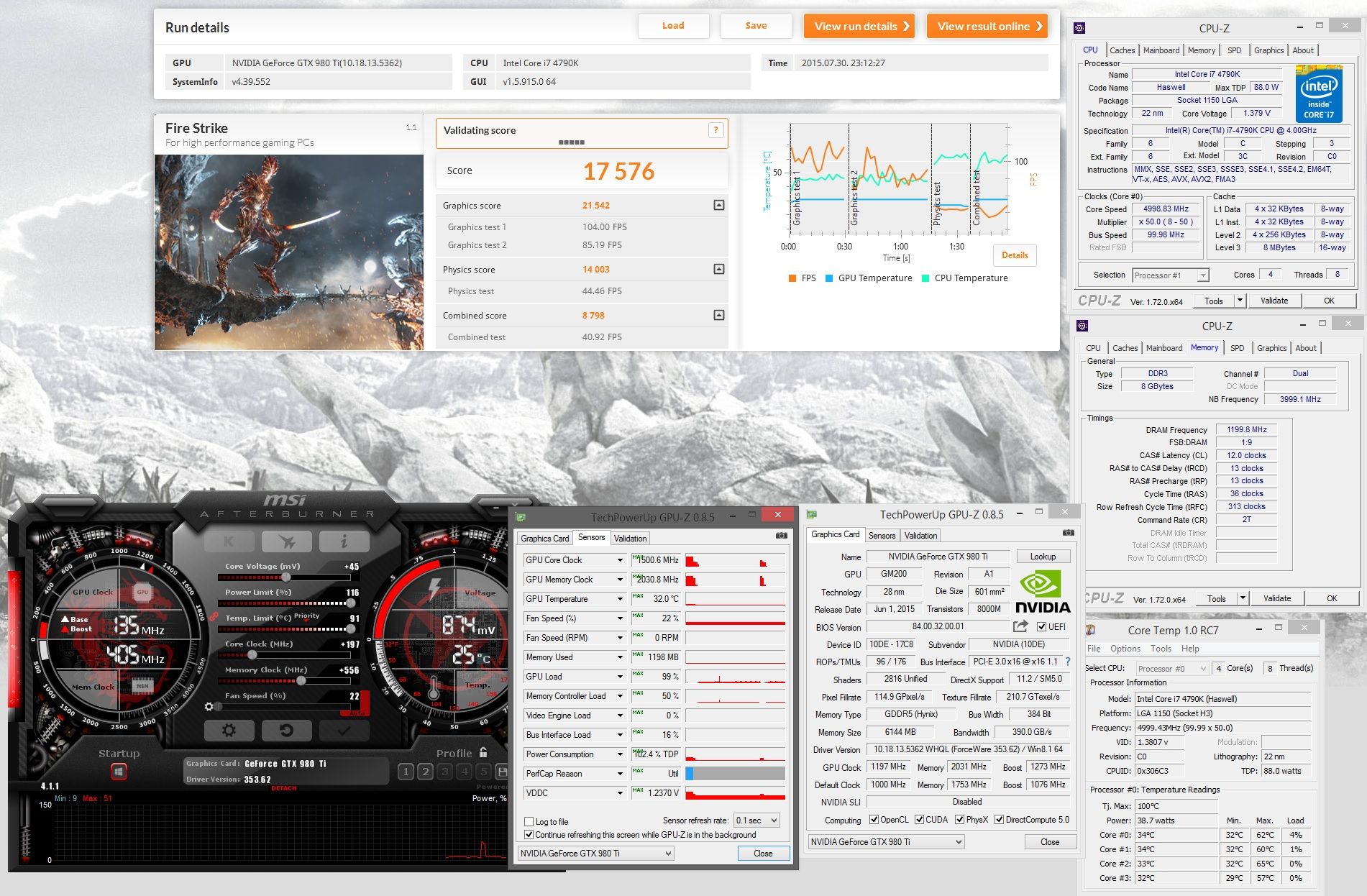Click the MEM chip icon in Mem Clock gauge

point(142,686)
